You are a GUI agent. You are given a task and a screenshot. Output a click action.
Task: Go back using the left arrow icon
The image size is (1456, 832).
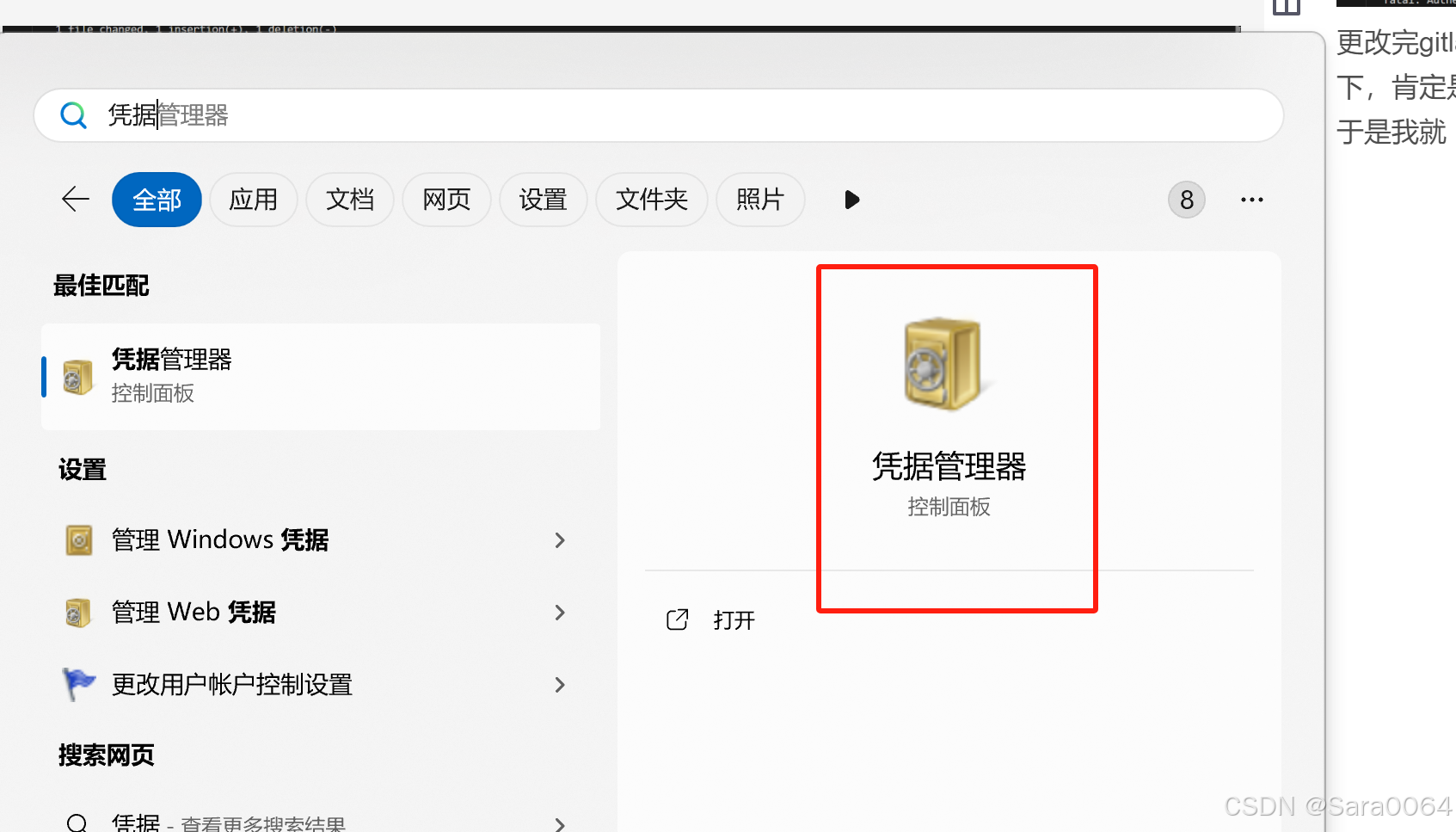pos(76,200)
